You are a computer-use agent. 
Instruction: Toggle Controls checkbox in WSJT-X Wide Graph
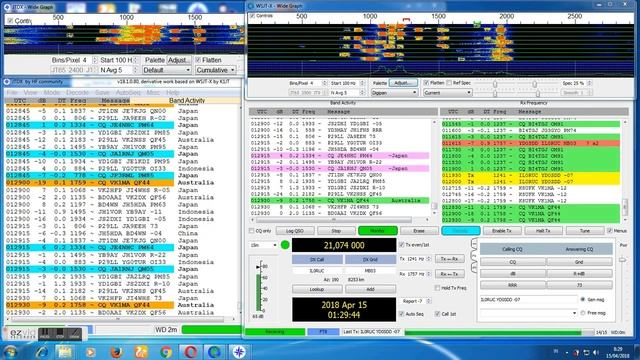pyautogui.click(x=252, y=16)
